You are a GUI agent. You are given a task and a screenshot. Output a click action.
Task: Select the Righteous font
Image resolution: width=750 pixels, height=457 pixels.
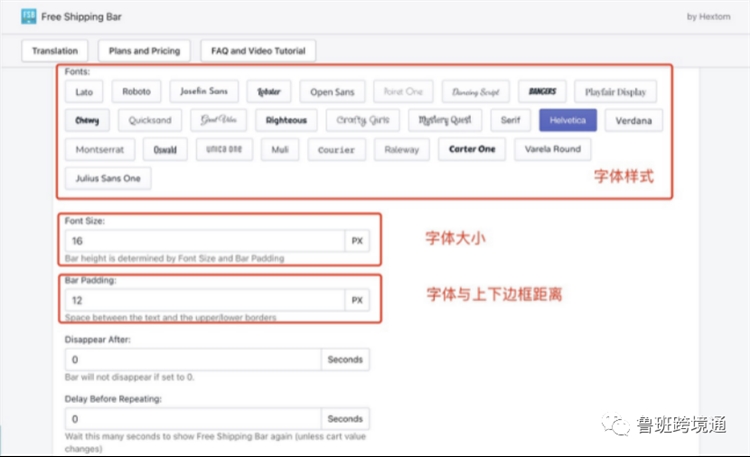pos(286,120)
